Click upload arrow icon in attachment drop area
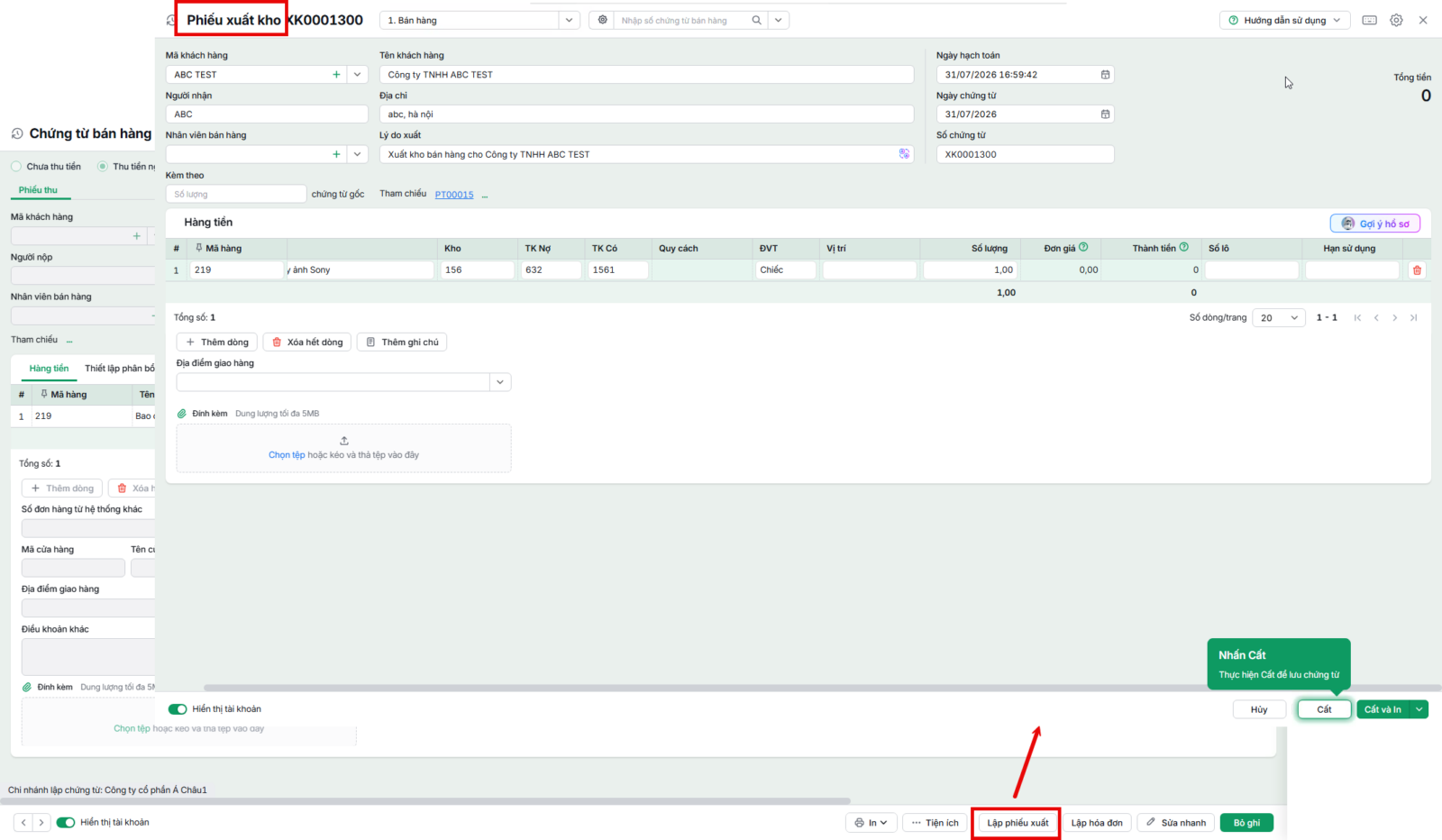 [344, 441]
